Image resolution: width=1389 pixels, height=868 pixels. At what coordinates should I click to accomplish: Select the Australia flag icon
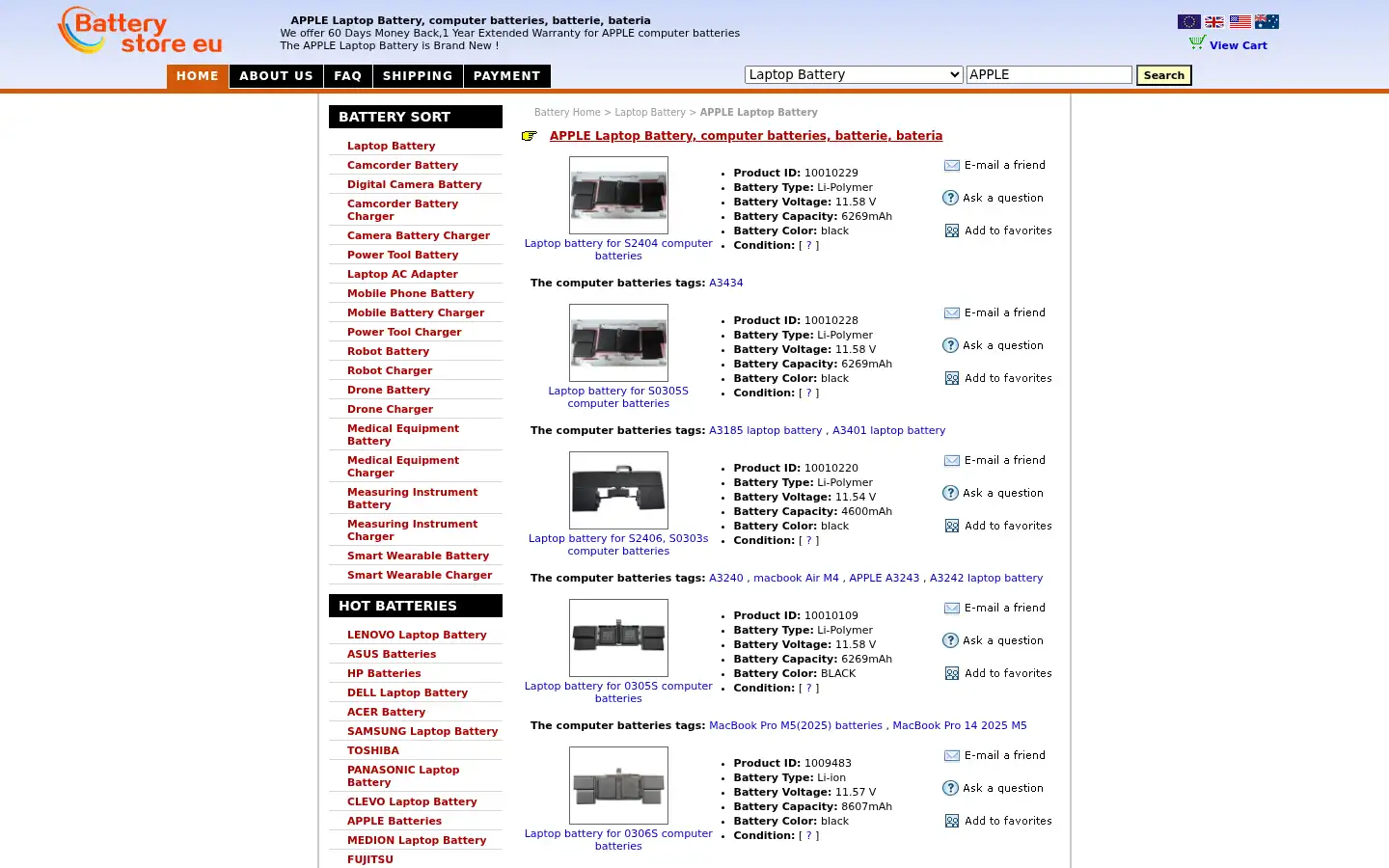pyautogui.click(x=1266, y=21)
